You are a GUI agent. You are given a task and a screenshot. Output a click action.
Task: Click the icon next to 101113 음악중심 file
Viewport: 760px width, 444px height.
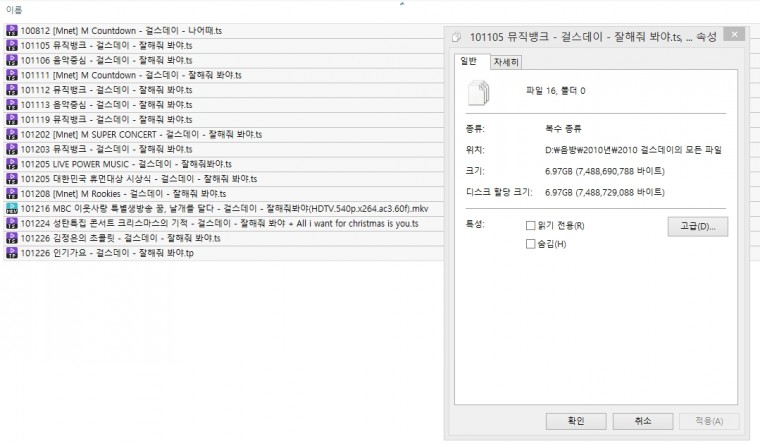pyautogui.click(x=12, y=105)
